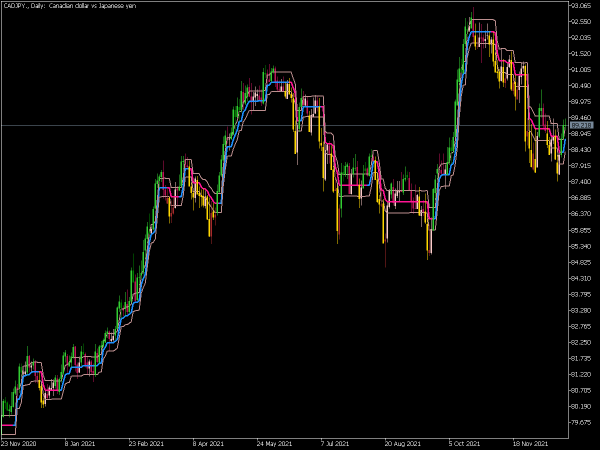This screenshot has width=600, height=450.
Task: Click the 89.975 price axis label
Action: 580,102
